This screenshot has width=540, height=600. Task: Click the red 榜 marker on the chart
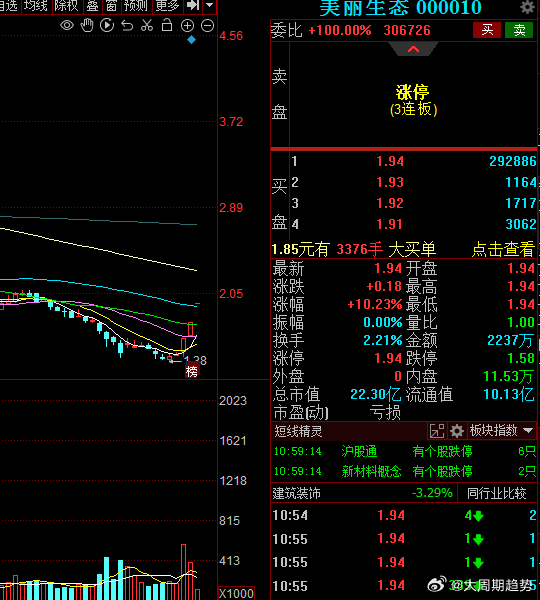[x=191, y=371]
